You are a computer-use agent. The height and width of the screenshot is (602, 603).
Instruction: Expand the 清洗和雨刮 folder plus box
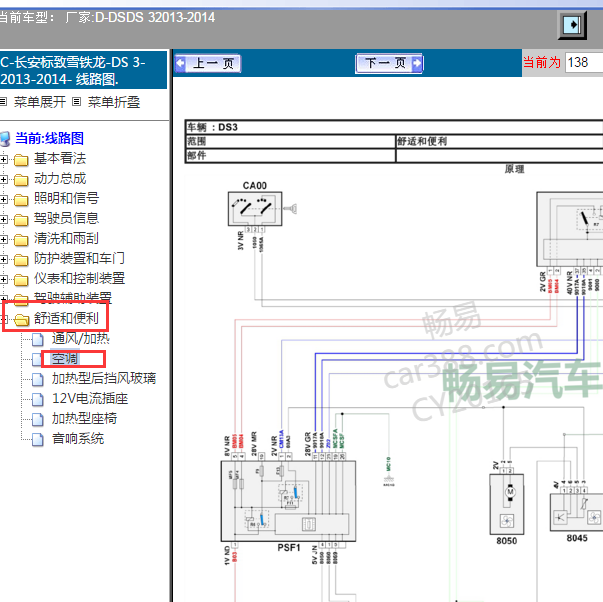click(3, 239)
